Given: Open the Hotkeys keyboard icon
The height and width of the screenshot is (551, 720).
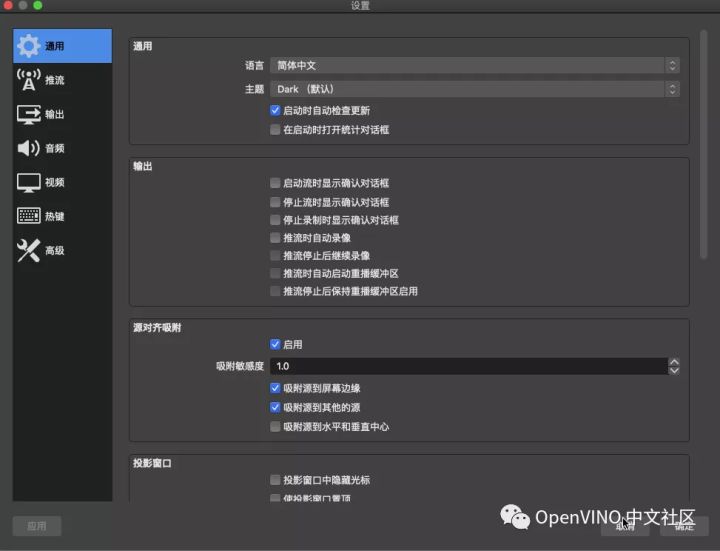Looking at the screenshot, I should tap(29, 216).
